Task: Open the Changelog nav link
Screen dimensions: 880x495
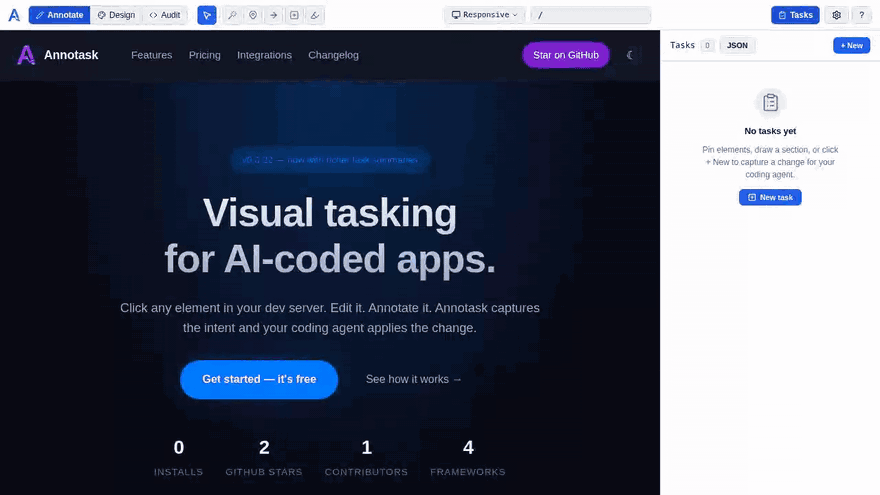Action: click(x=333, y=55)
